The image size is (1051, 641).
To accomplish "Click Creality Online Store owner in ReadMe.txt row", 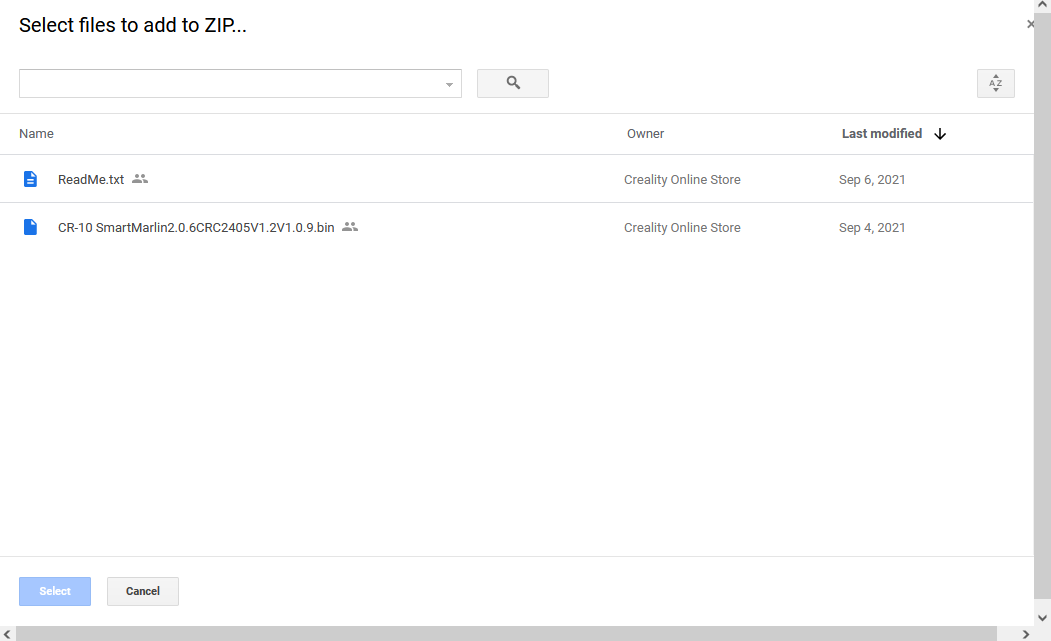I will pos(682,180).
